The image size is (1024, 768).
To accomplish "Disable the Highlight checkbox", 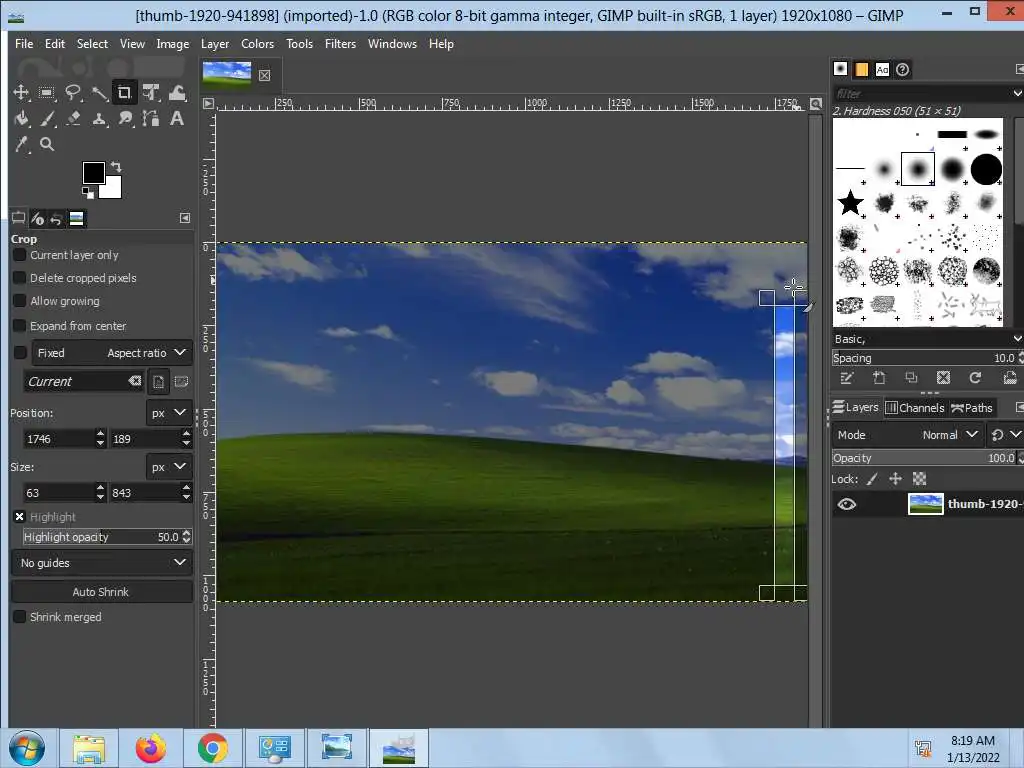I will click(x=20, y=517).
